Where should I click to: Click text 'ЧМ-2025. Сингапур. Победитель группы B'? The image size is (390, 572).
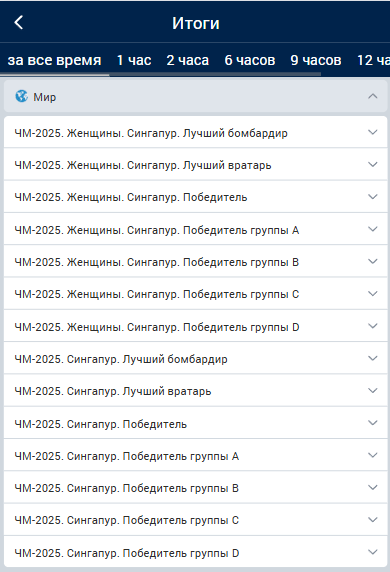click(127, 488)
